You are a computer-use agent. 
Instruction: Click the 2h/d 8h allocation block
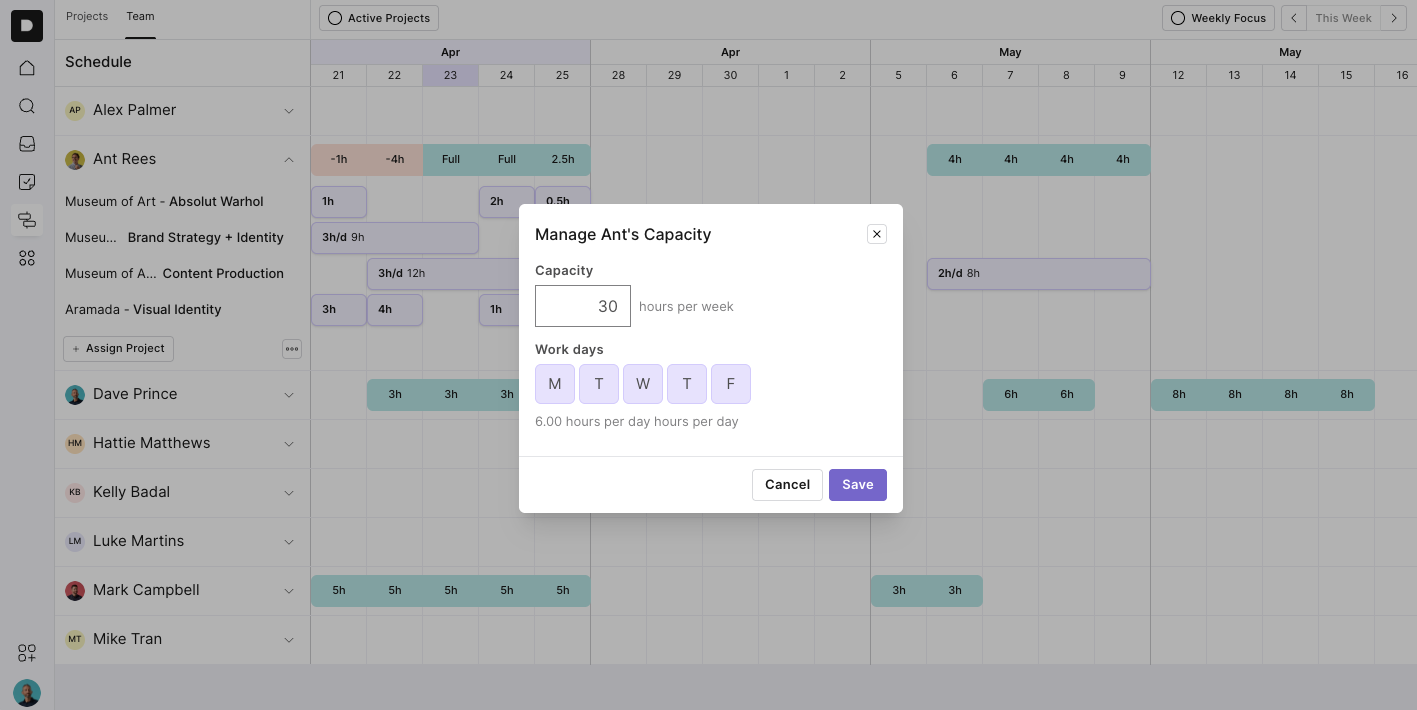tap(1039, 274)
